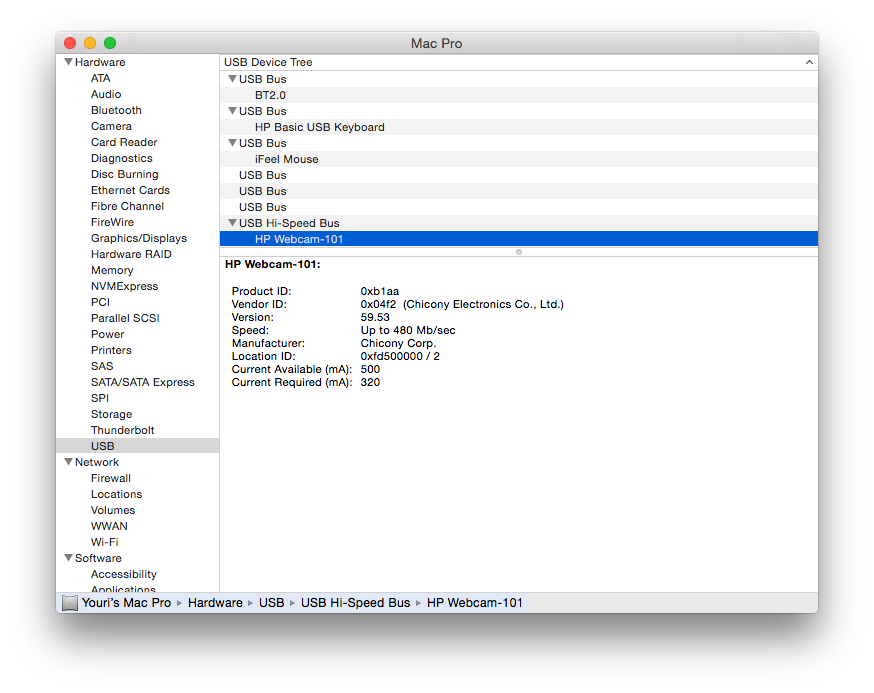Select BT2.0 device in USB tree
Viewport: 874px width, 693px height.
pos(270,95)
